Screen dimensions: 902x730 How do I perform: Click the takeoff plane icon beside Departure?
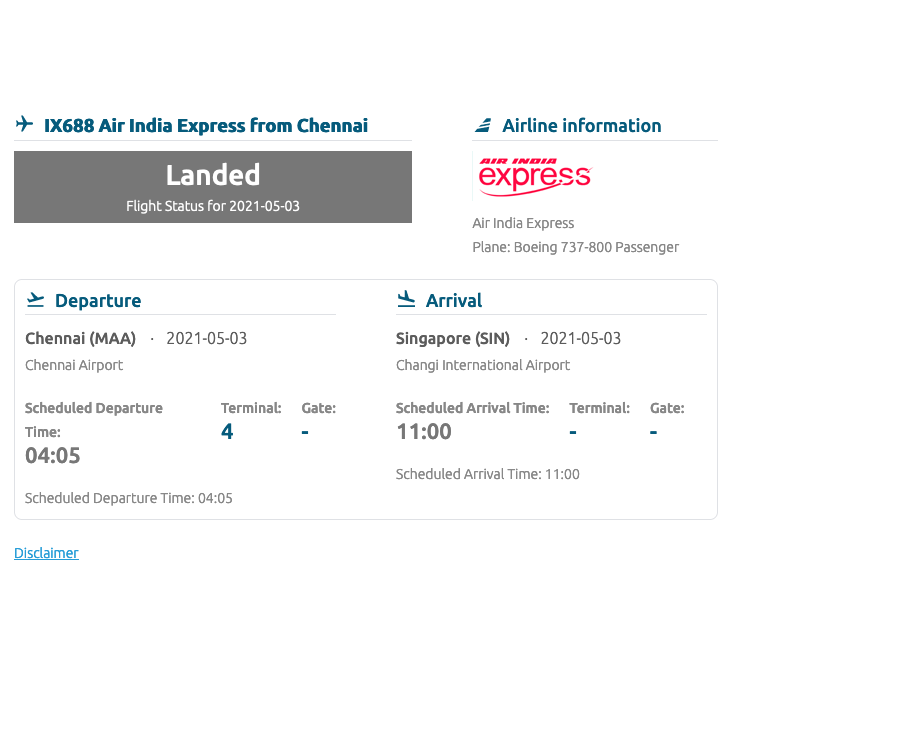click(36, 300)
